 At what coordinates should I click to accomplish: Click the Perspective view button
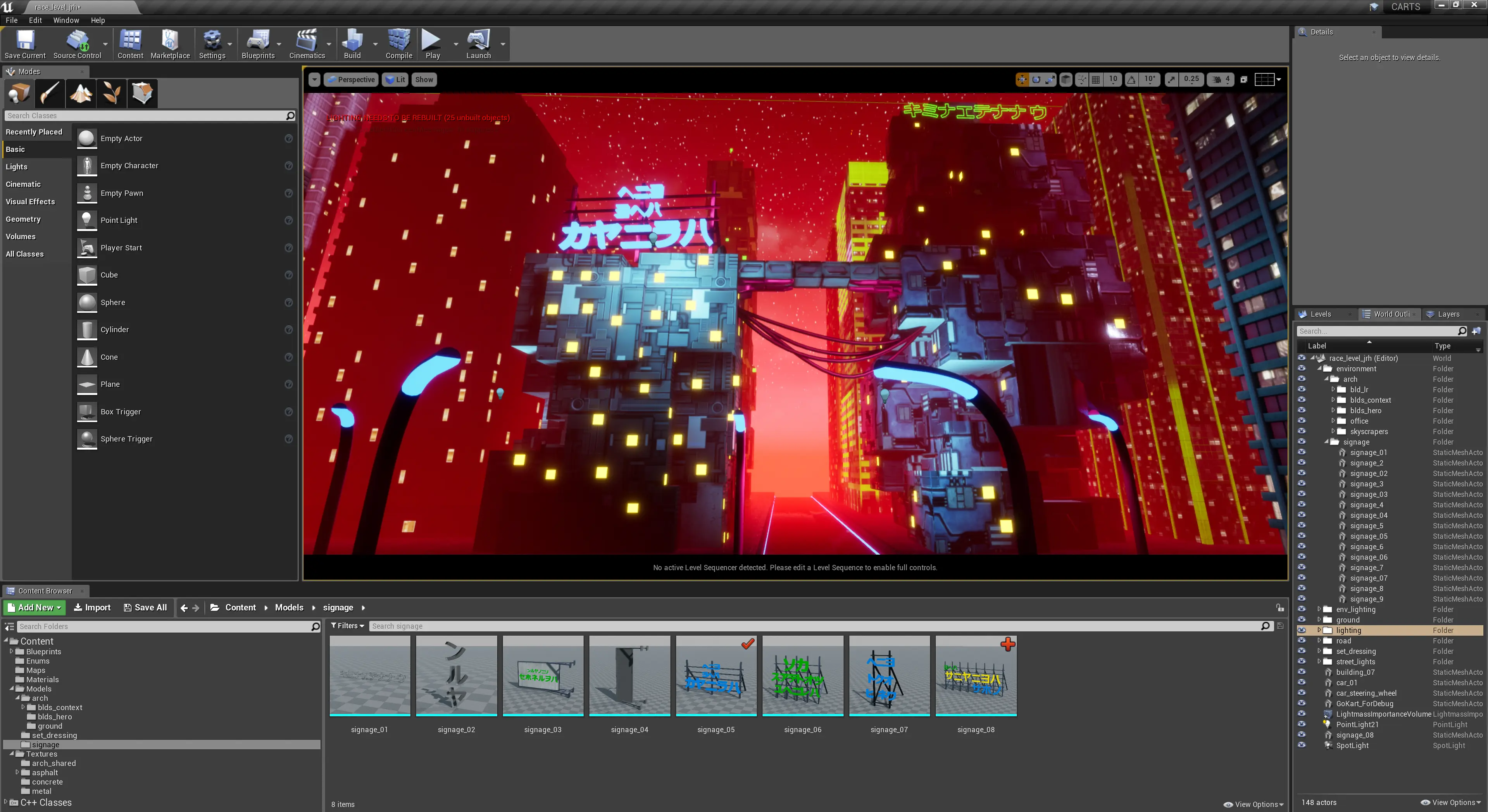pyautogui.click(x=351, y=80)
